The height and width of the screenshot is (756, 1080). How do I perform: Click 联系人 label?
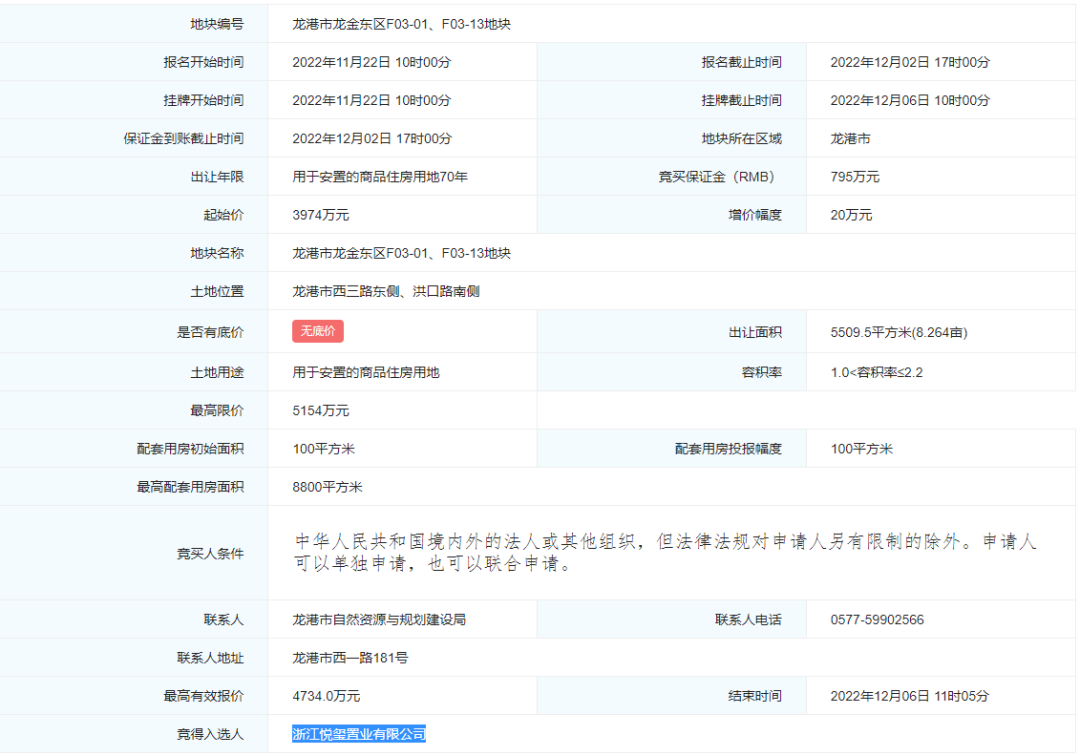(x=224, y=620)
